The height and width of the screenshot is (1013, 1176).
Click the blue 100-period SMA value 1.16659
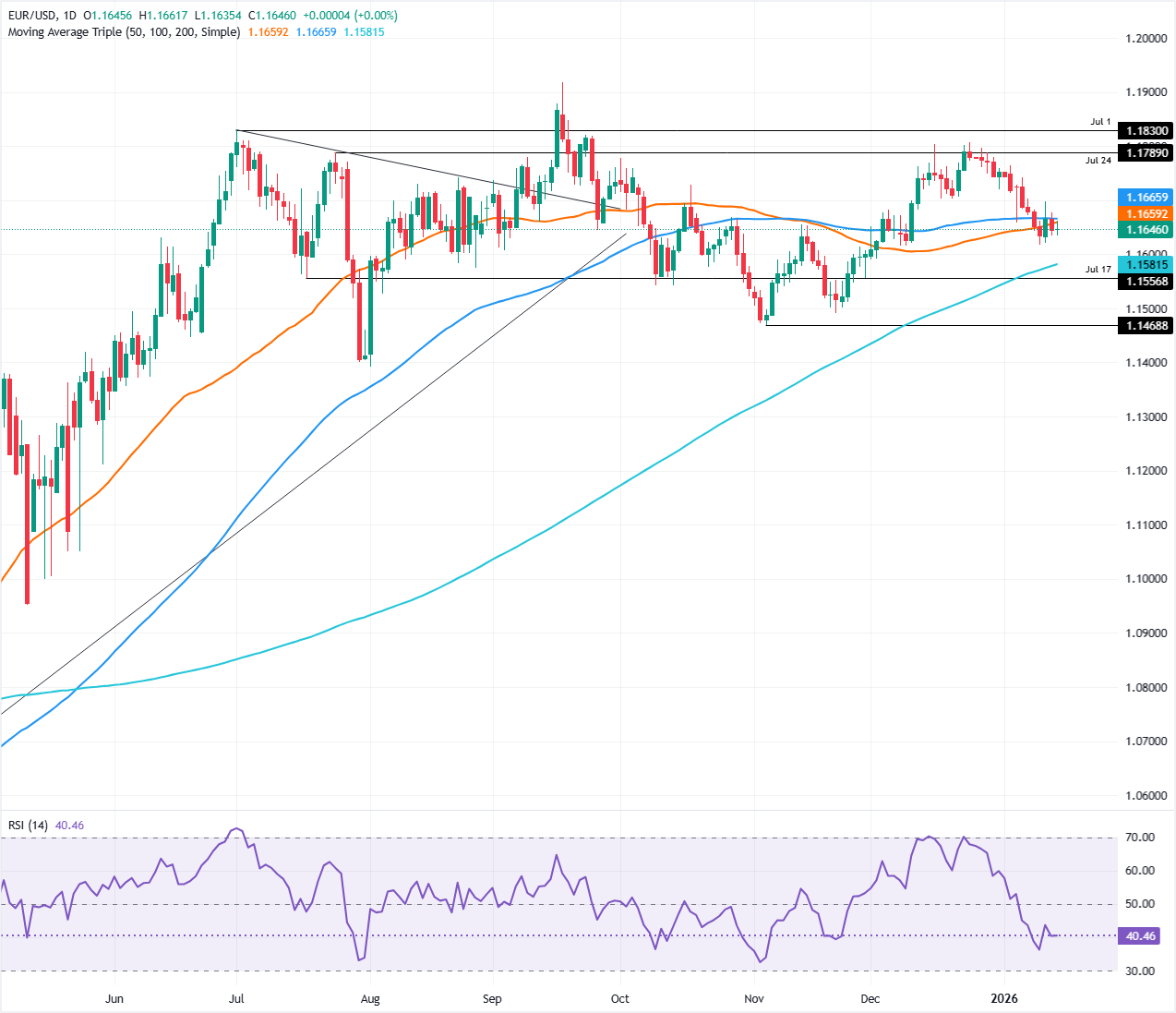click(x=315, y=32)
